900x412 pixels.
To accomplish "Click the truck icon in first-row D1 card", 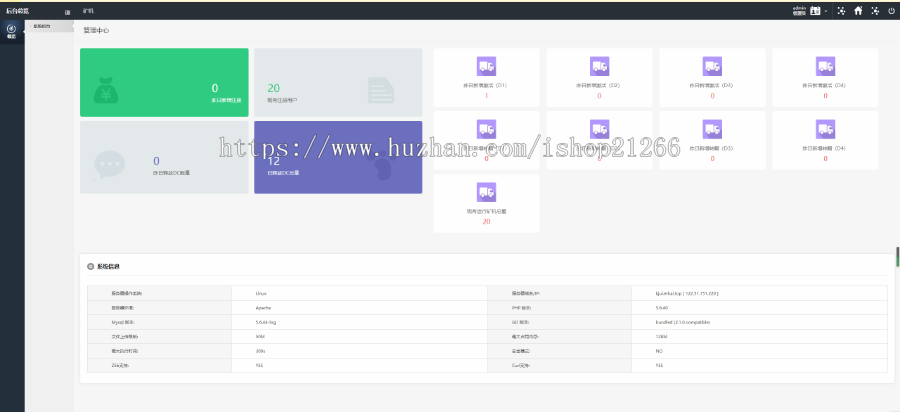I will click(x=486, y=67).
